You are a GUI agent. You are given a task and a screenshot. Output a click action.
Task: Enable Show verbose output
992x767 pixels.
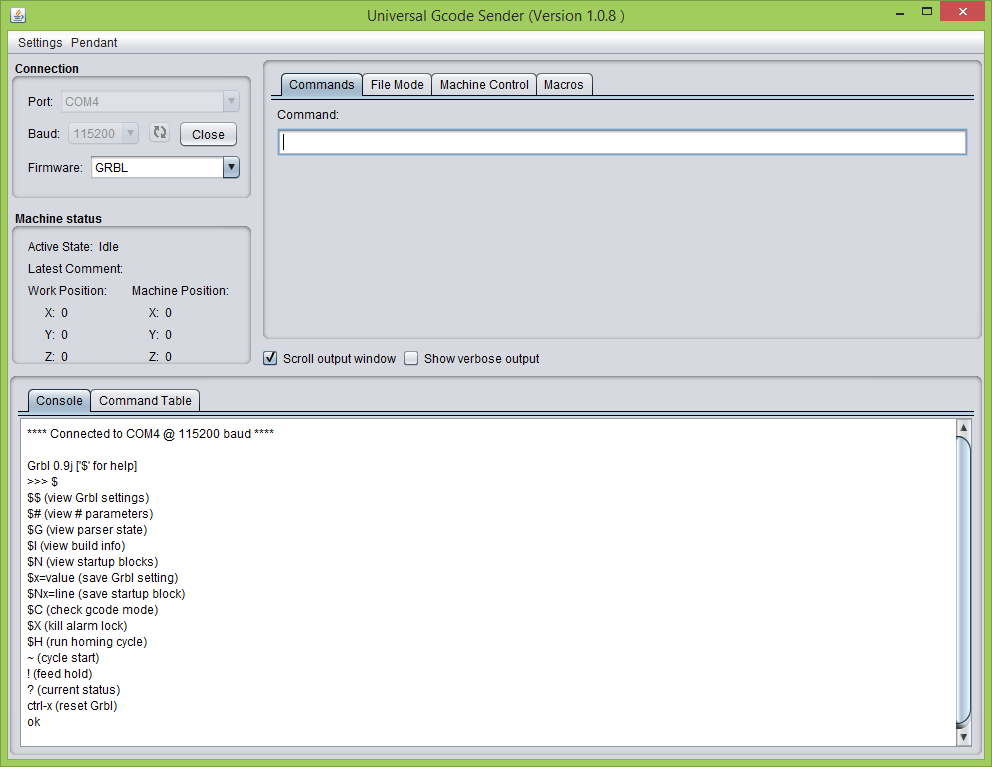tap(411, 358)
